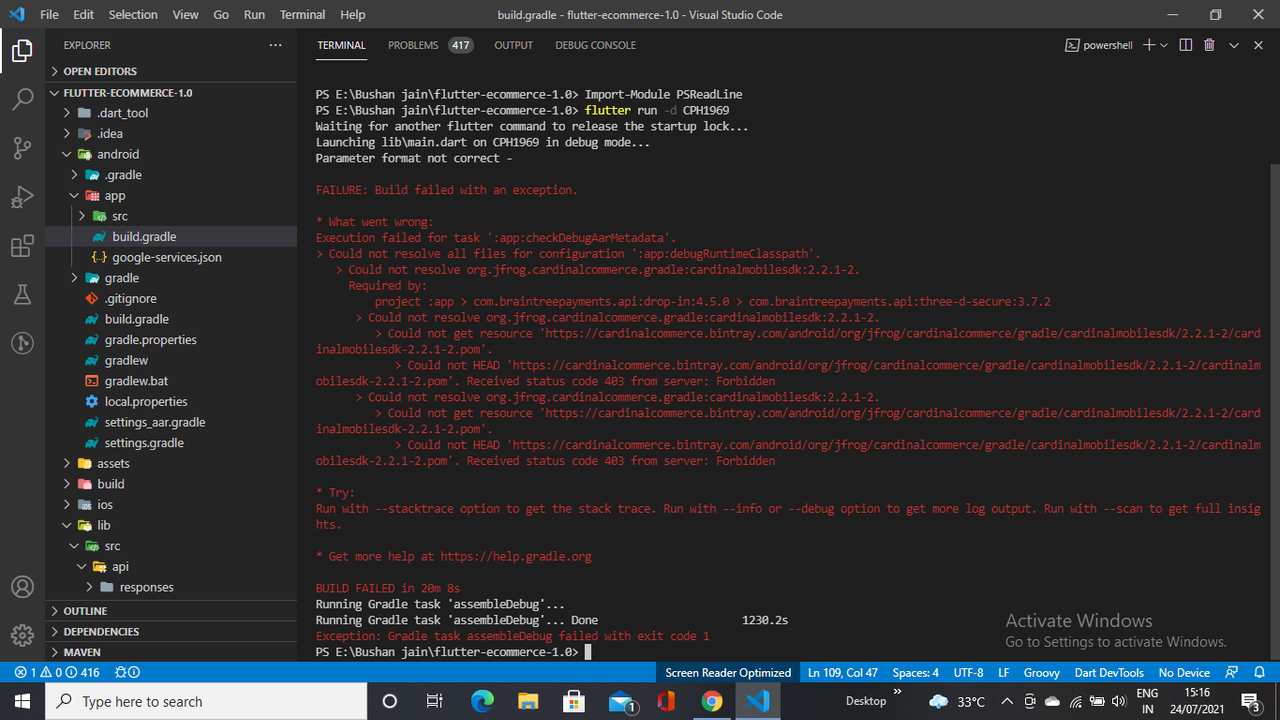Screen dimensions: 1280x720
Task: Switch to the PROBLEMS tab
Action: point(430,45)
